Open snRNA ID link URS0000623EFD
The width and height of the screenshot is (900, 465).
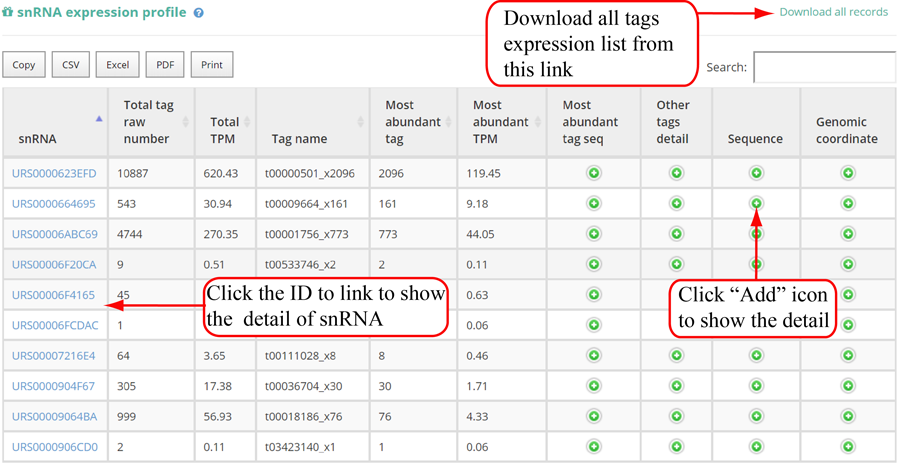click(x=54, y=174)
